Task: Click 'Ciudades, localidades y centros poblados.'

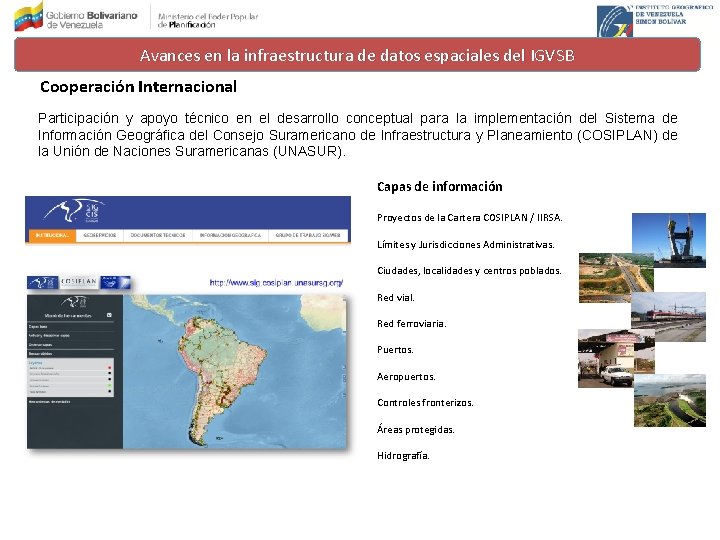Action: [x=469, y=270]
